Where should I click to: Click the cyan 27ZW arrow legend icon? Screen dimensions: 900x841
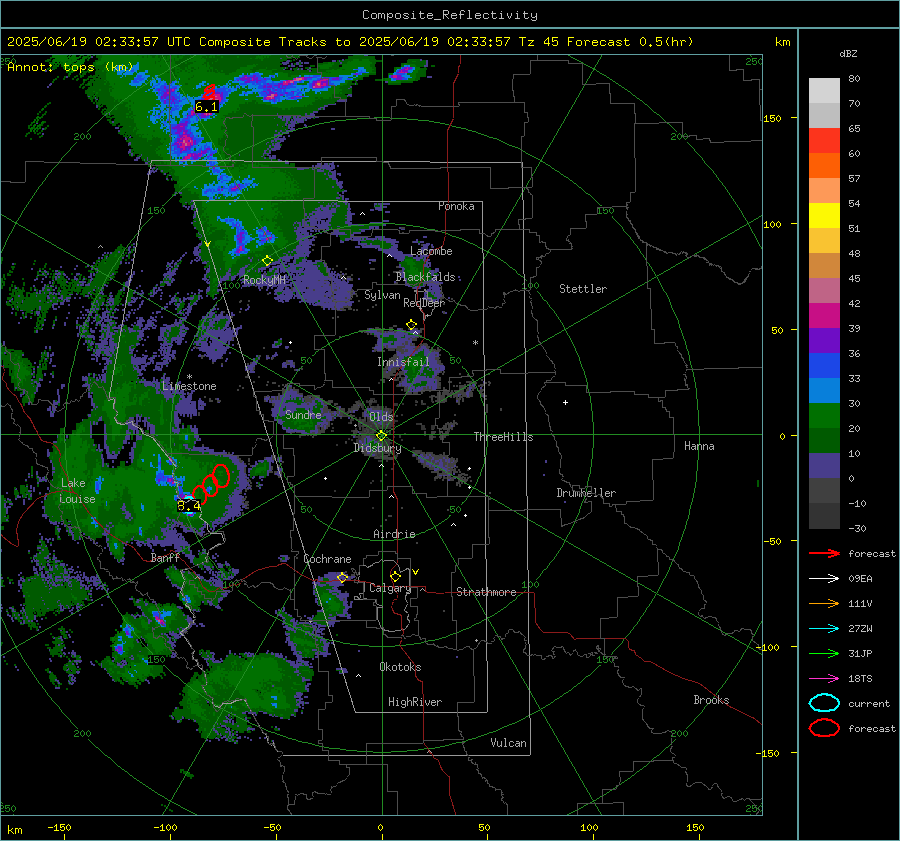pos(824,629)
